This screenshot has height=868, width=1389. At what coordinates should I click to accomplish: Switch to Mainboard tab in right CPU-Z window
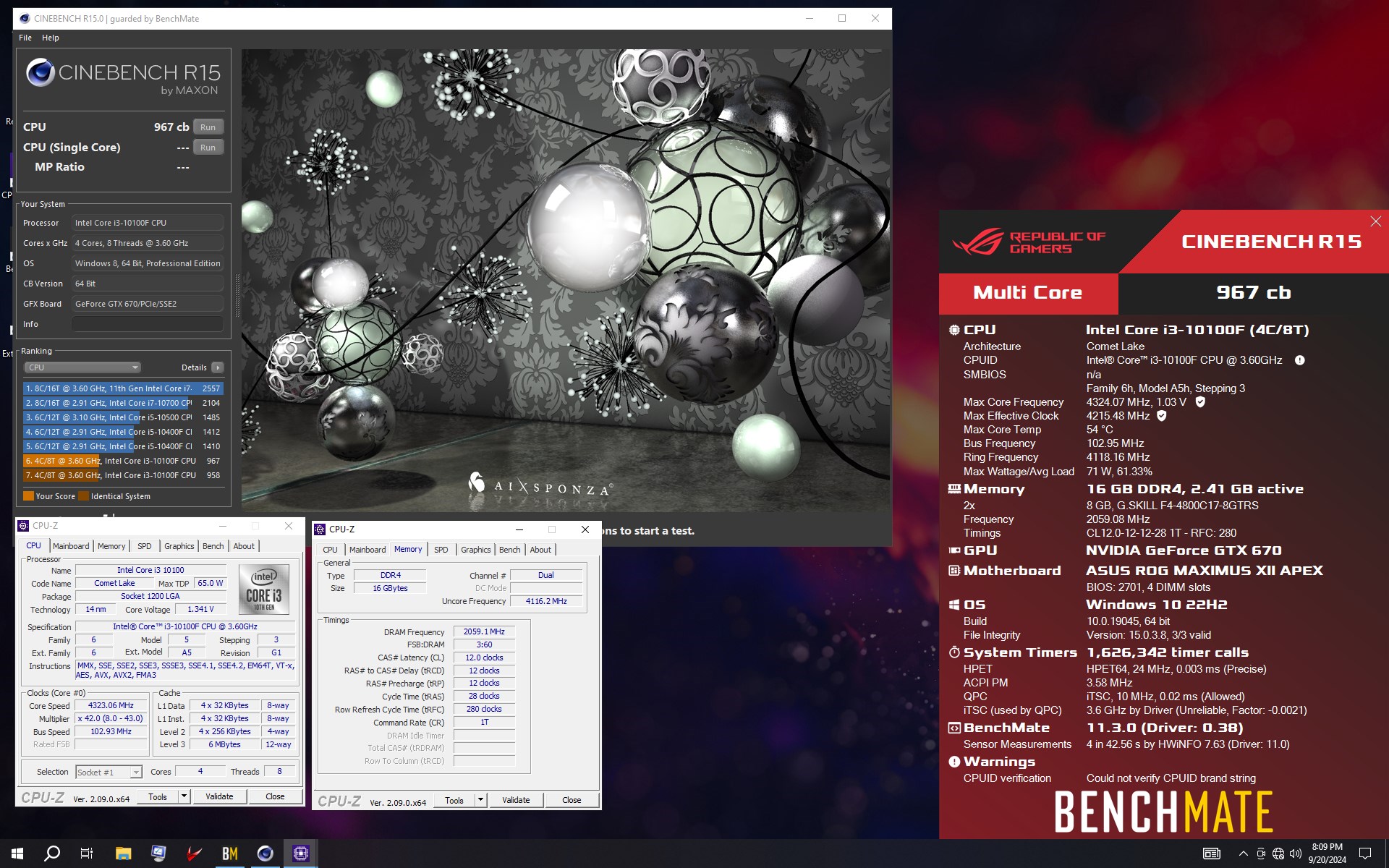coord(368,550)
